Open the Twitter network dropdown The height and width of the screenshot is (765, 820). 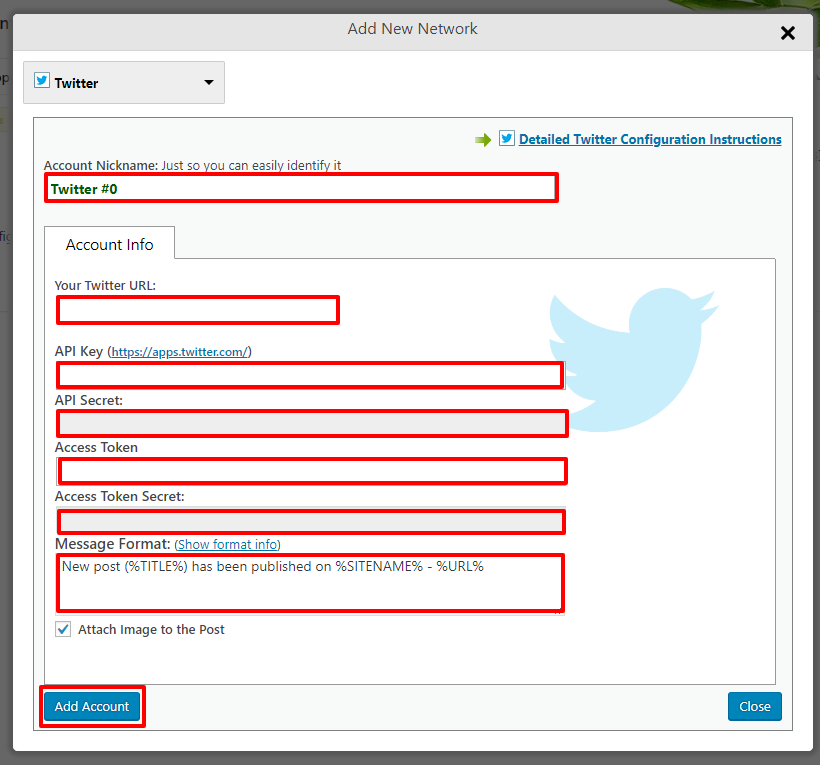[x=124, y=83]
